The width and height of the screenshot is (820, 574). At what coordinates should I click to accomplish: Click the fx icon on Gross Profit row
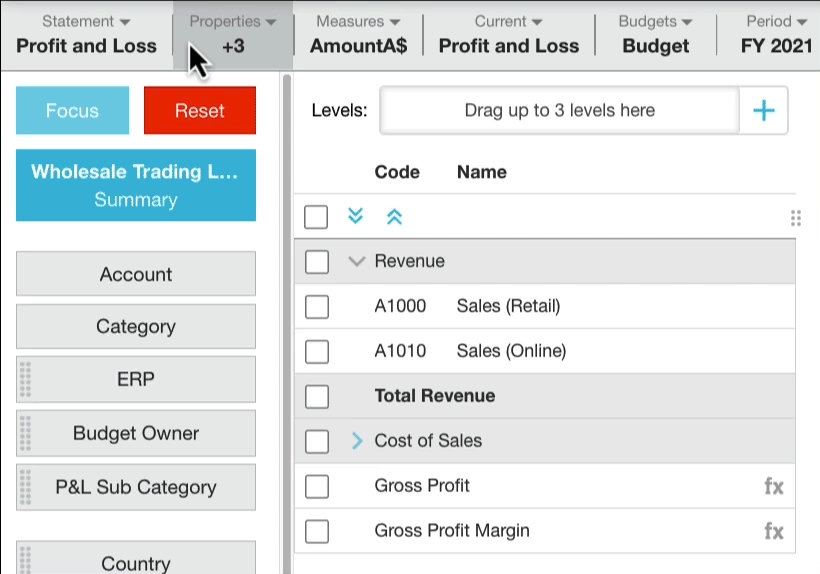(x=773, y=487)
